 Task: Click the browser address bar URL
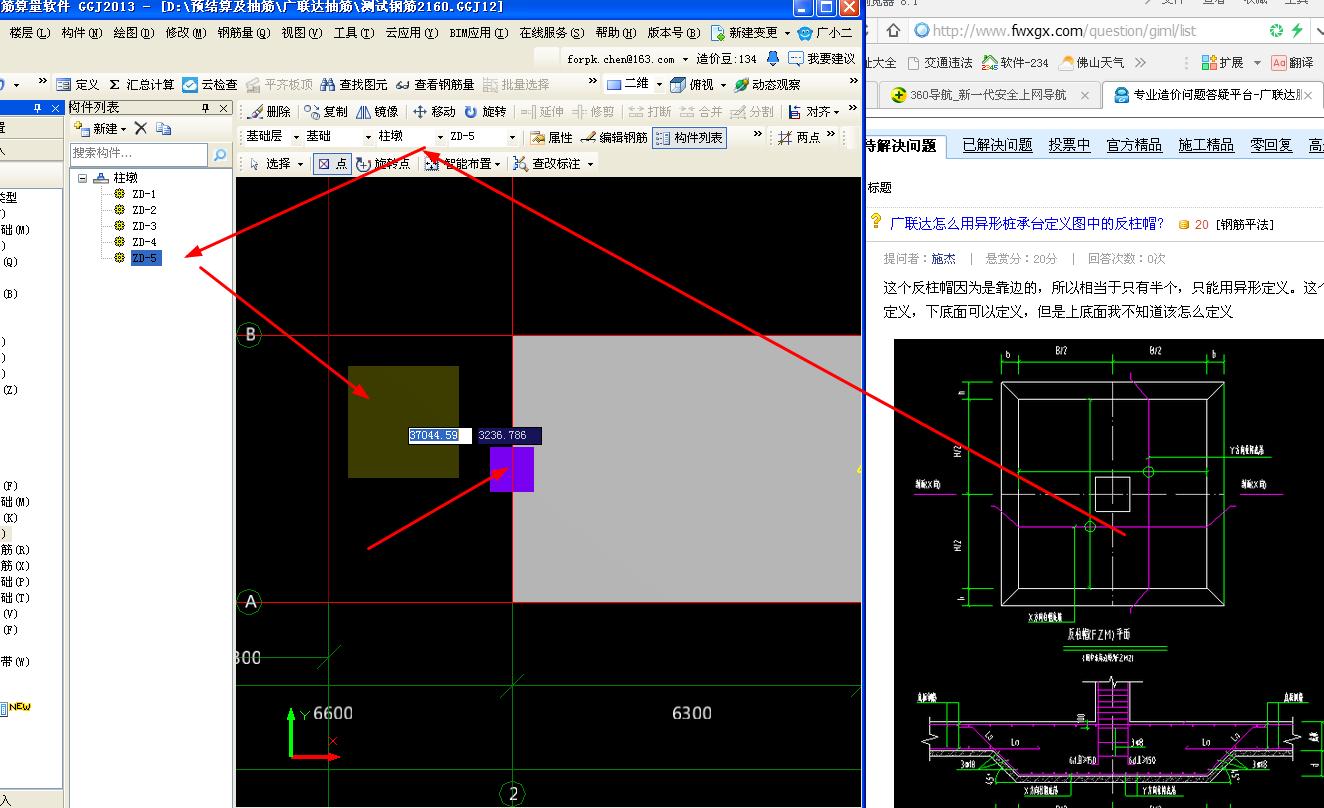click(x=1064, y=31)
